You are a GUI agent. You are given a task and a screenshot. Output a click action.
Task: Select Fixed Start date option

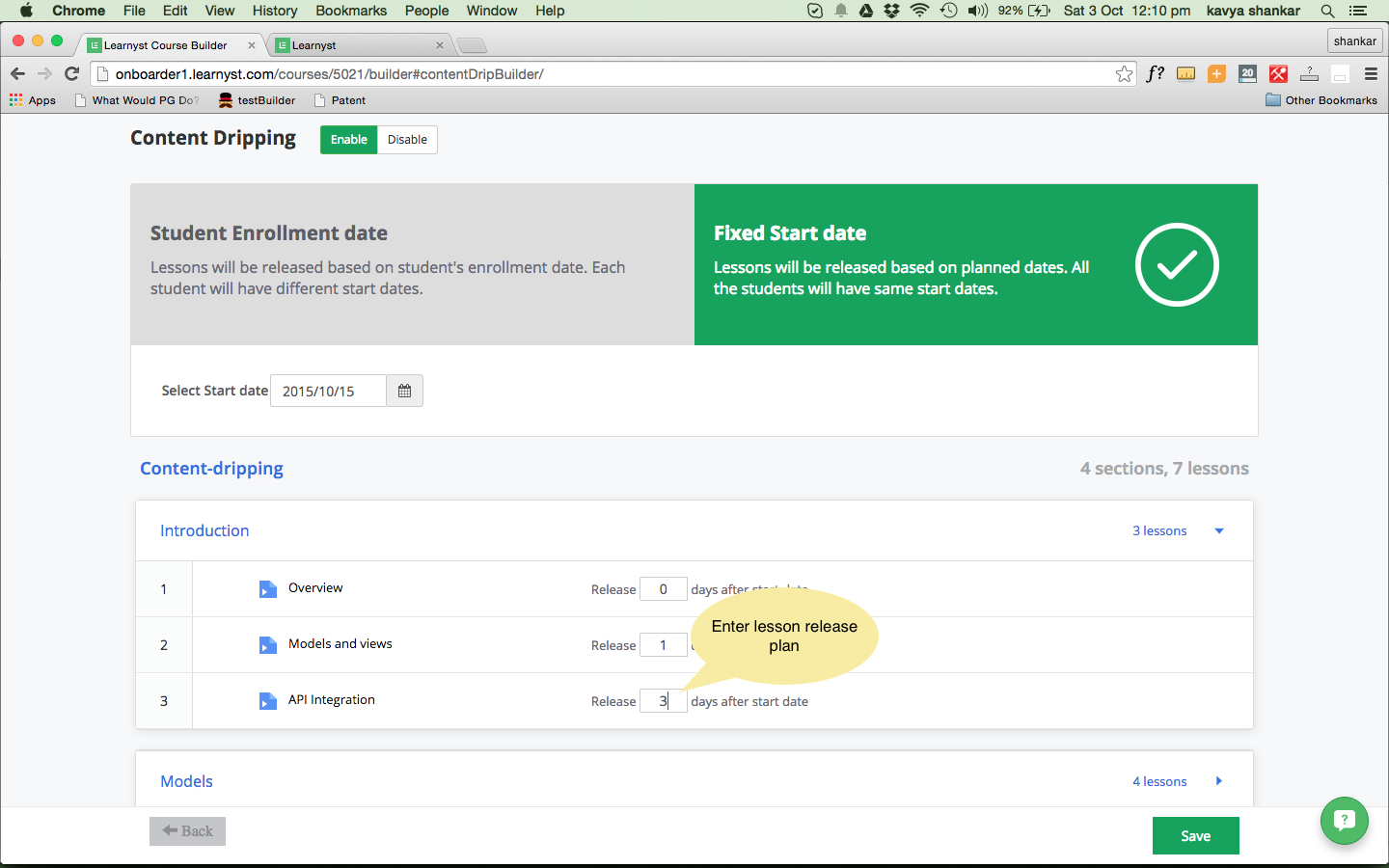976,264
